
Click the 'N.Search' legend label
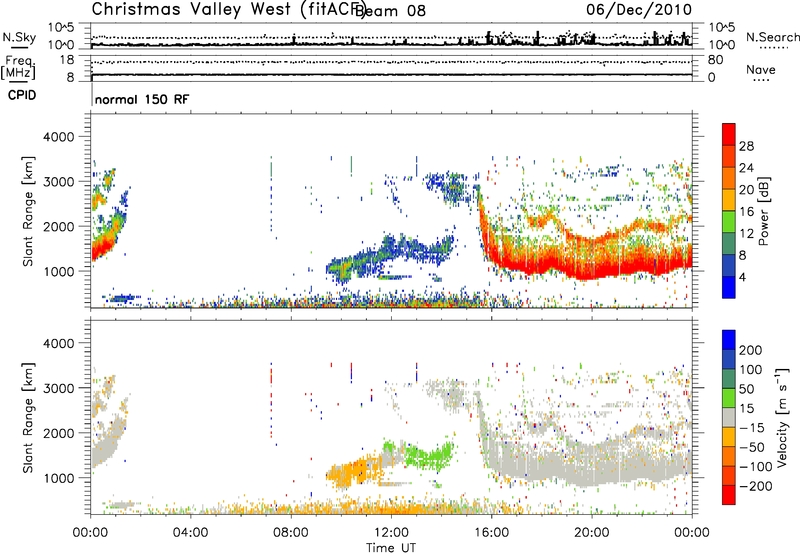(x=772, y=37)
